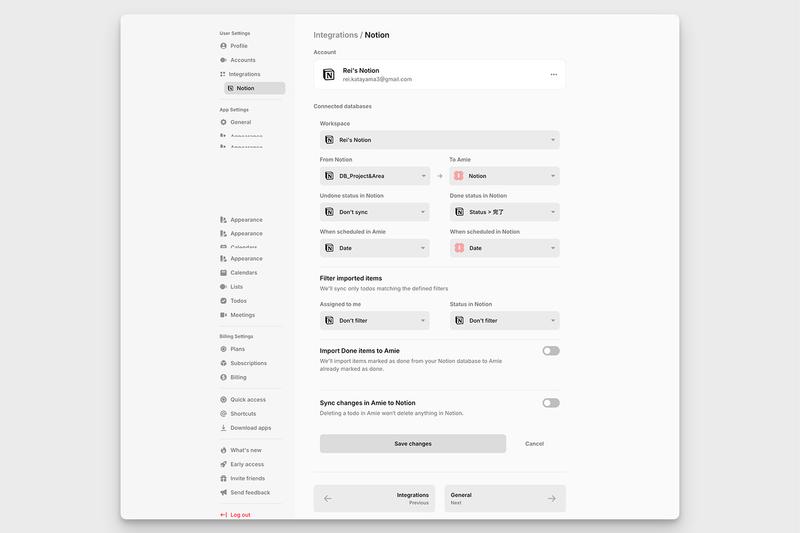Open the Rei's Notion account options menu
This screenshot has width=800, height=533.
pyautogui.click(x=553, y=74)
